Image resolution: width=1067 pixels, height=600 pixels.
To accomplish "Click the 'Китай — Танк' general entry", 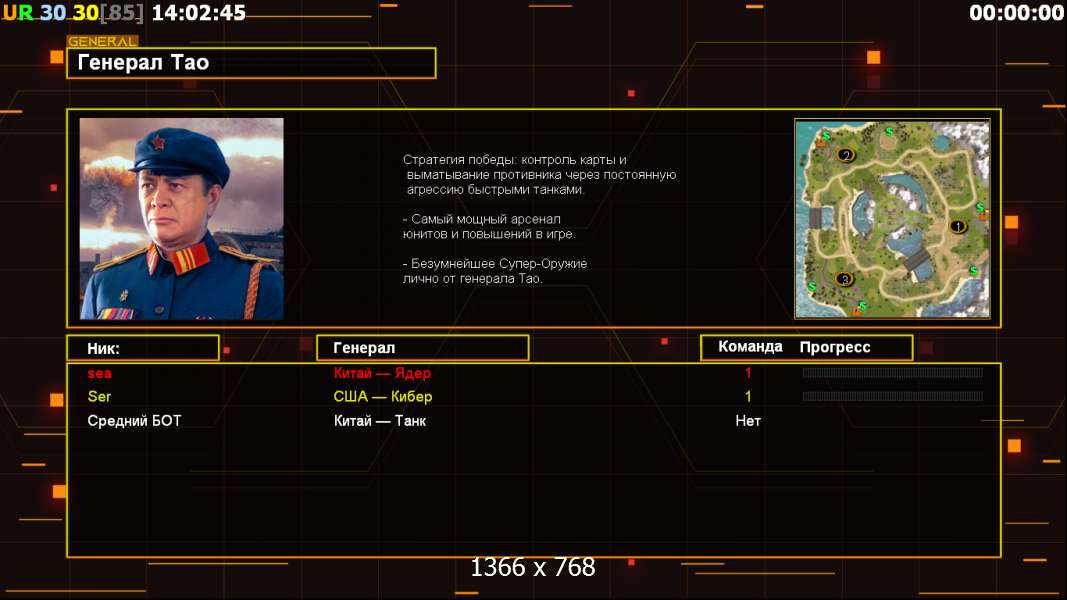I will coord(380,420).
